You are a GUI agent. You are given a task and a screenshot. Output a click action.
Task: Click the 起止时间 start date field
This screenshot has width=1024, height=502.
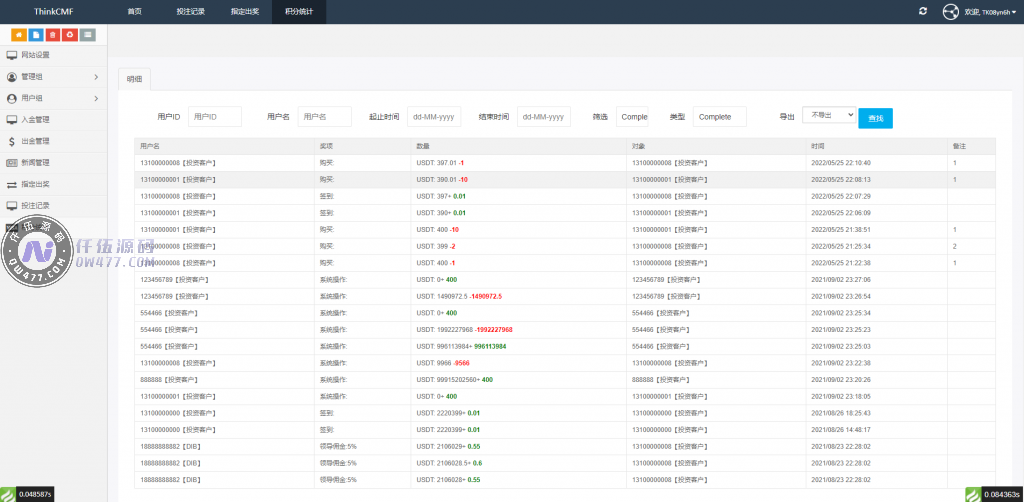click(x=434, y=117)
